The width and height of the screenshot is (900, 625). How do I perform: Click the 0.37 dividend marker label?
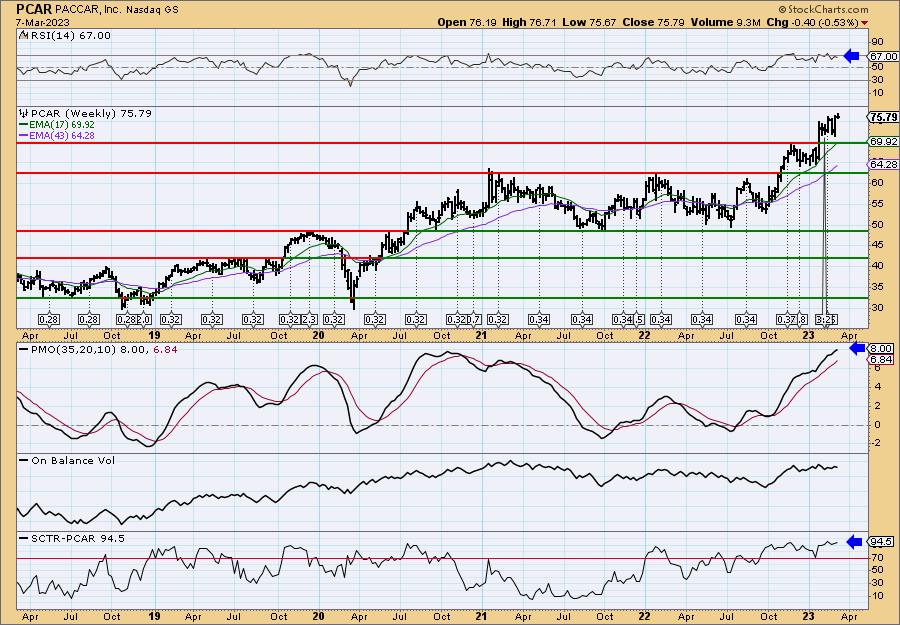pyautogui.click(x=786, y=319)
